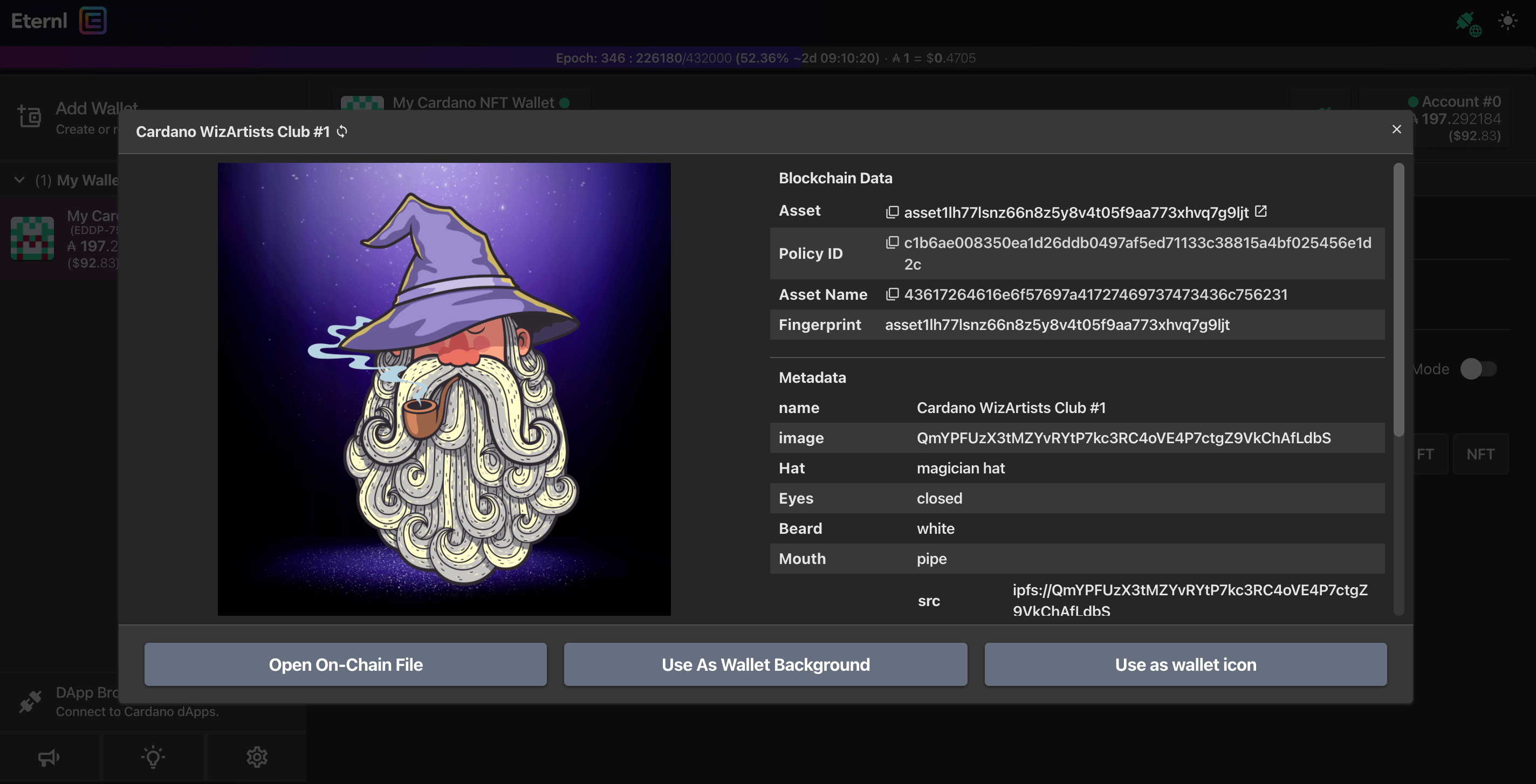Viewport: 1536px width, 784px height.
Task: Click the ADA price $0.4705 text
Action: coord(950,58)
